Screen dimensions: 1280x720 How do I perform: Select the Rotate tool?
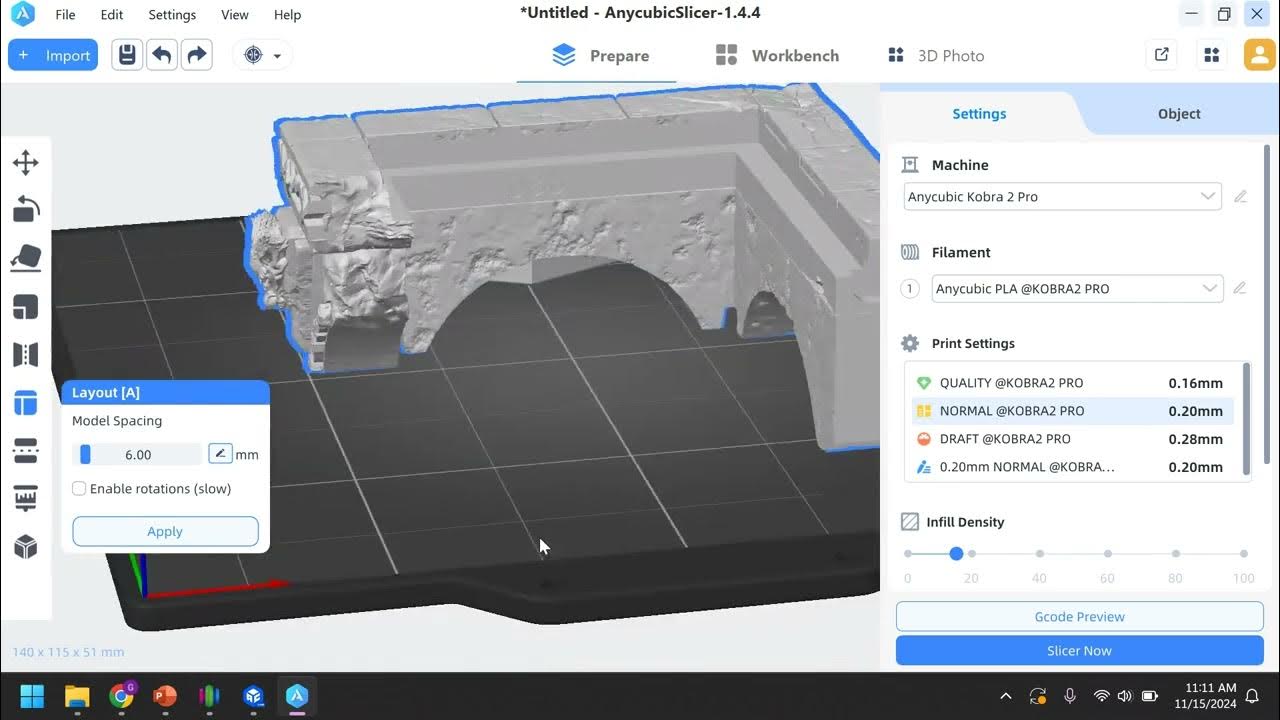pyautogui.click(x=25, y=209)
